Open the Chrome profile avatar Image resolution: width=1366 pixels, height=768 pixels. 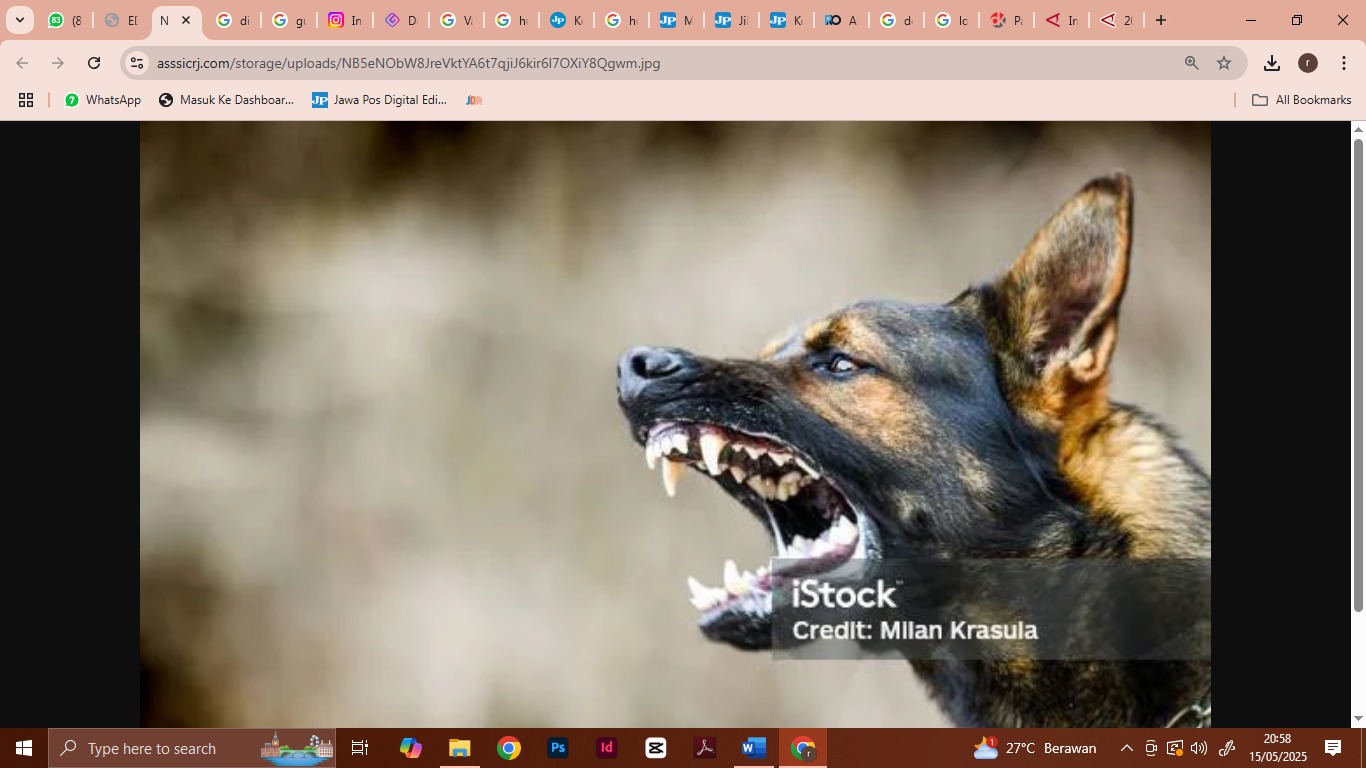pos(1308,63)
